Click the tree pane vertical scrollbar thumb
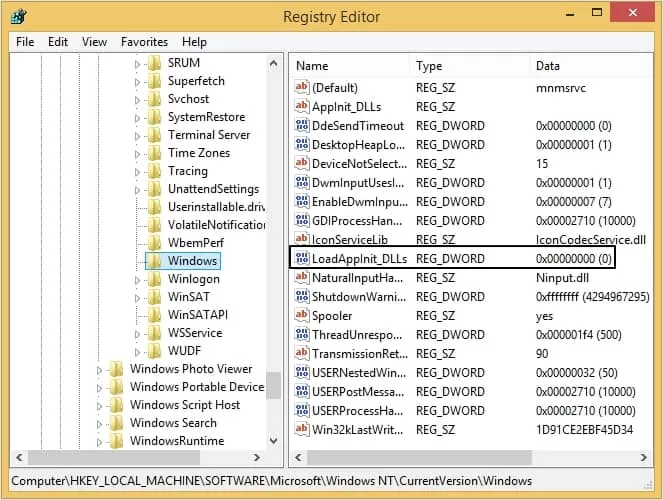The height and width of the screenshot is (500, 663). coord(274,385)
